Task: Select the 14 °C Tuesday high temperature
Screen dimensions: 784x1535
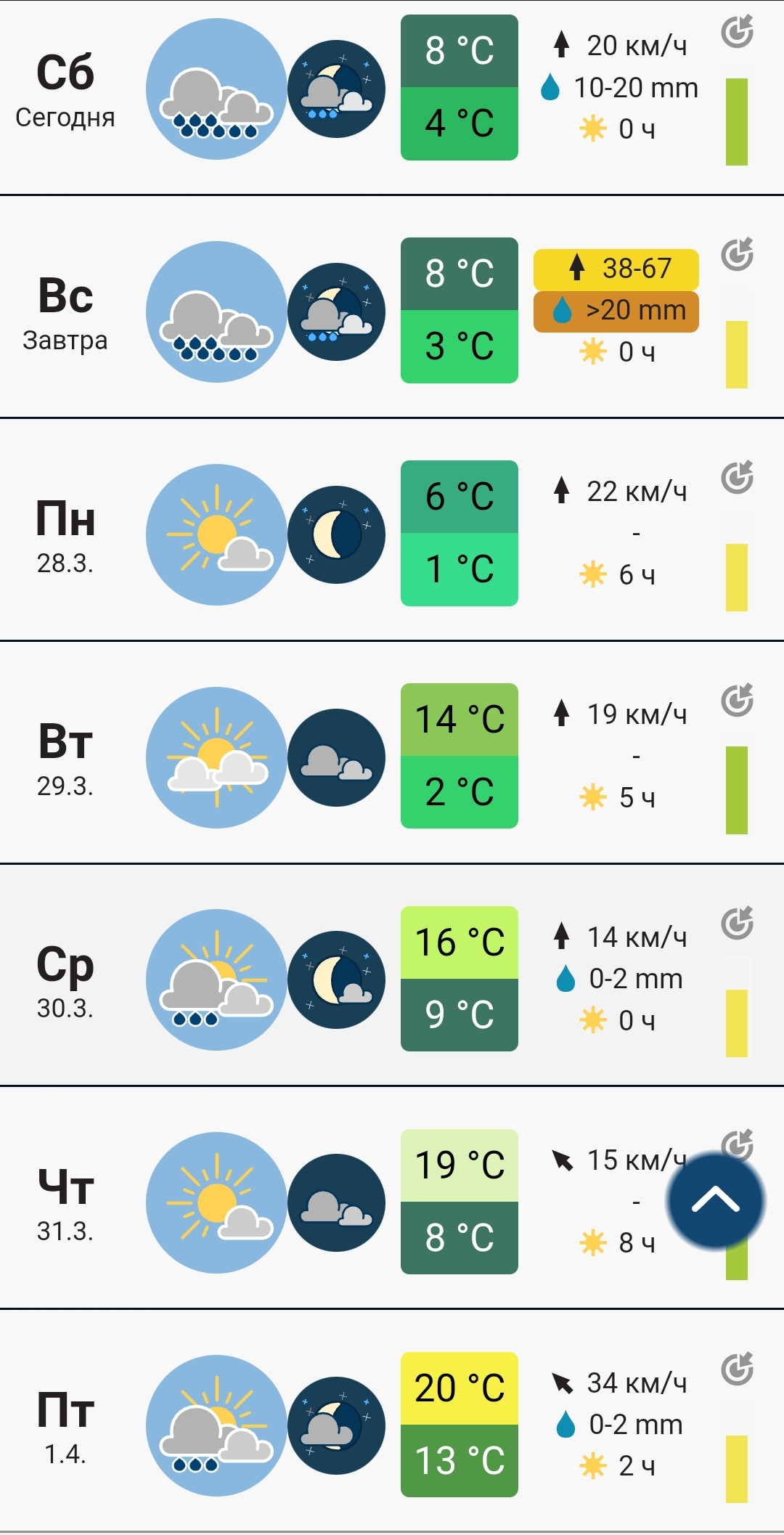Action: coord(460,720)
